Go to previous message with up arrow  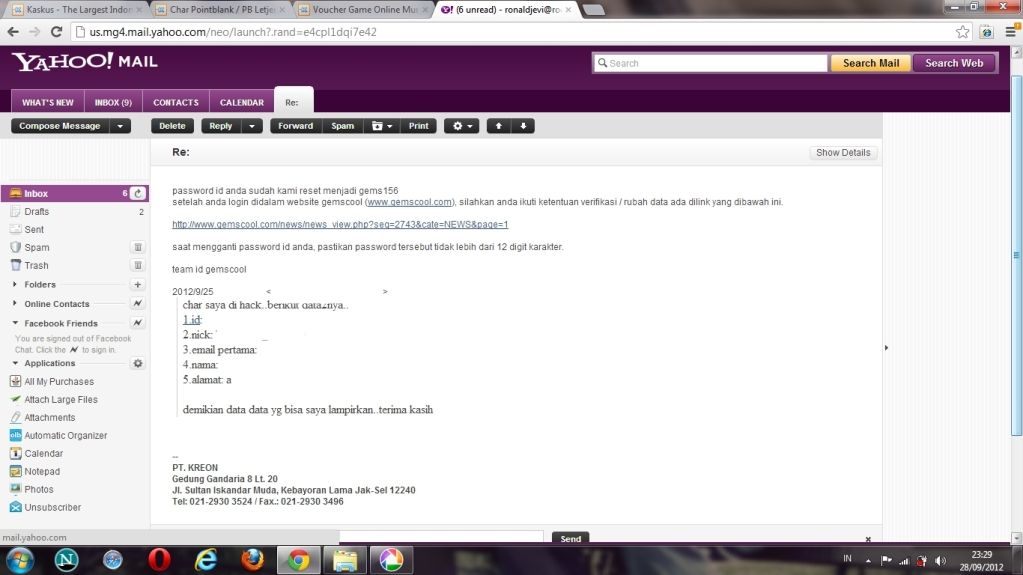tap(498, 126)
